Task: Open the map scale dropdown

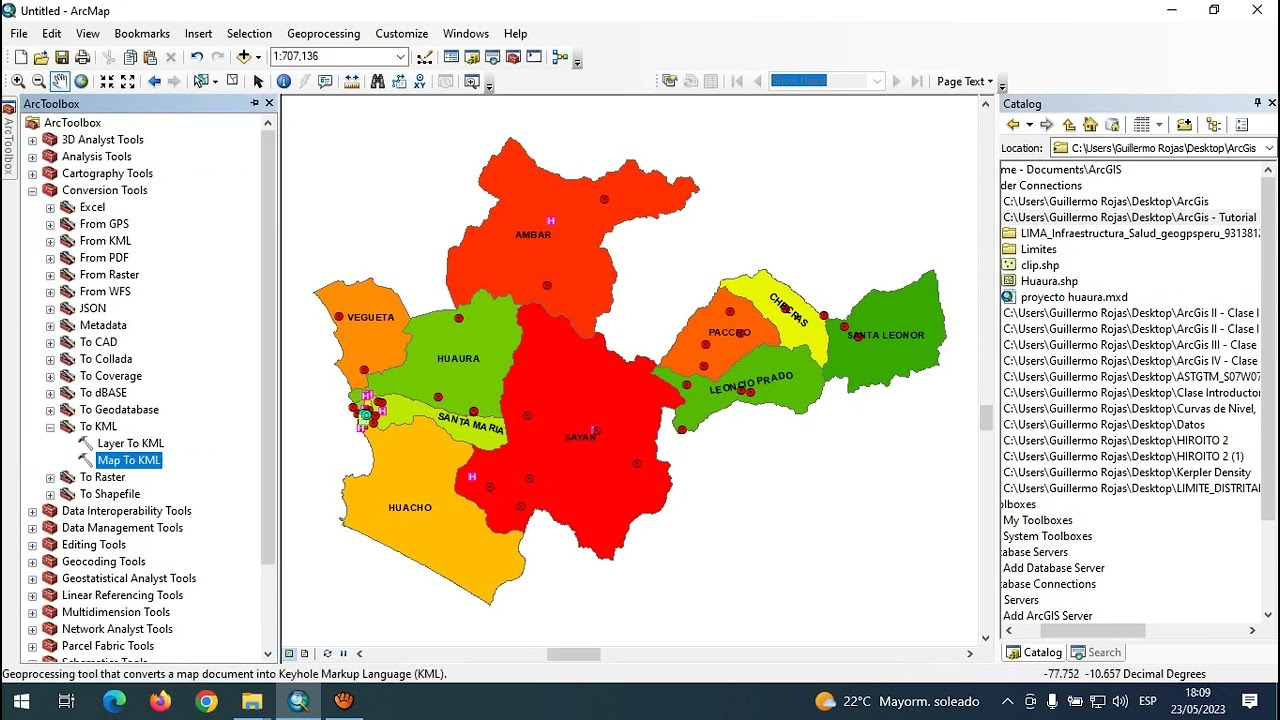Action: coord(400,57)
